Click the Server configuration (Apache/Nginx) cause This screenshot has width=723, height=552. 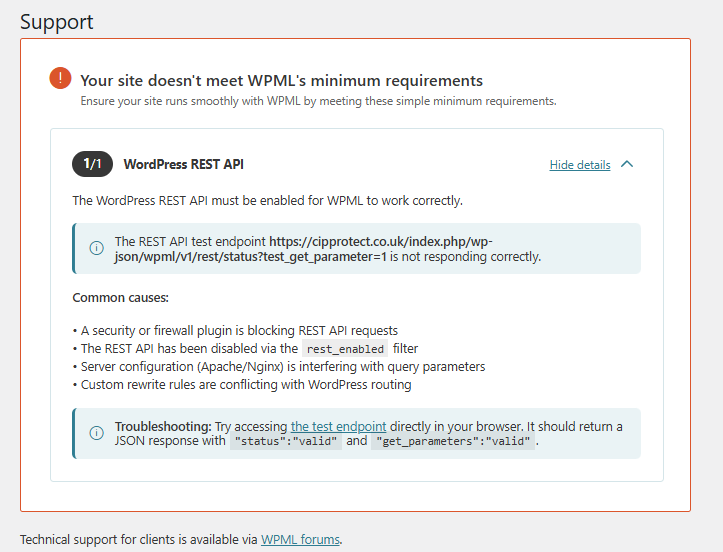click(282, 367)
